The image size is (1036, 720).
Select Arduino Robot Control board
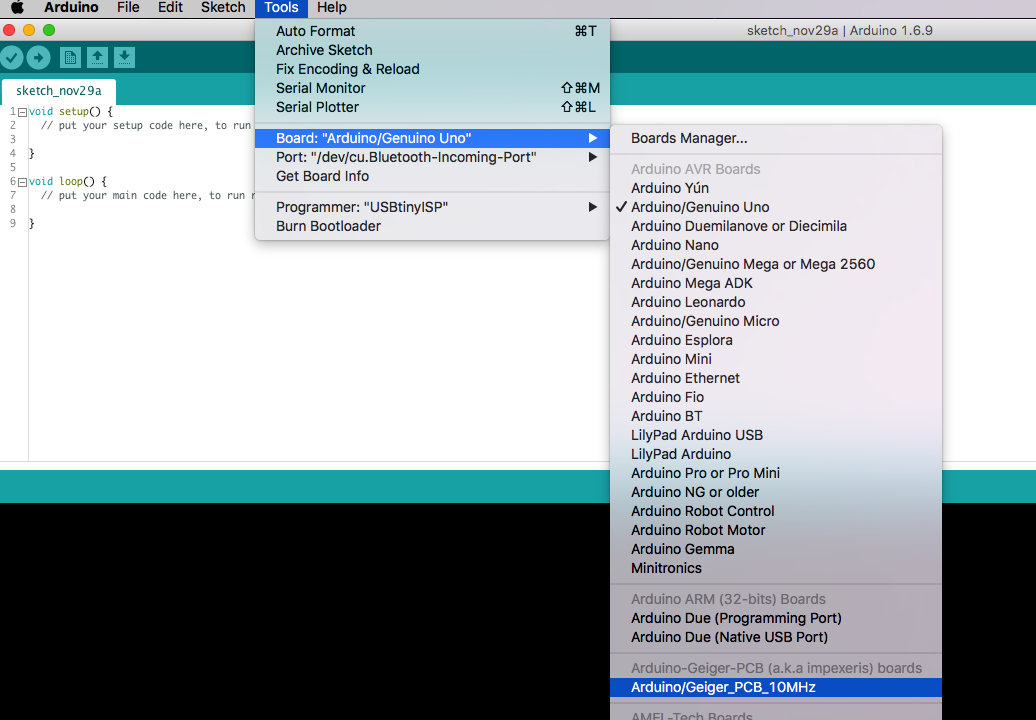pyautogui.click(x=776, y=511)
